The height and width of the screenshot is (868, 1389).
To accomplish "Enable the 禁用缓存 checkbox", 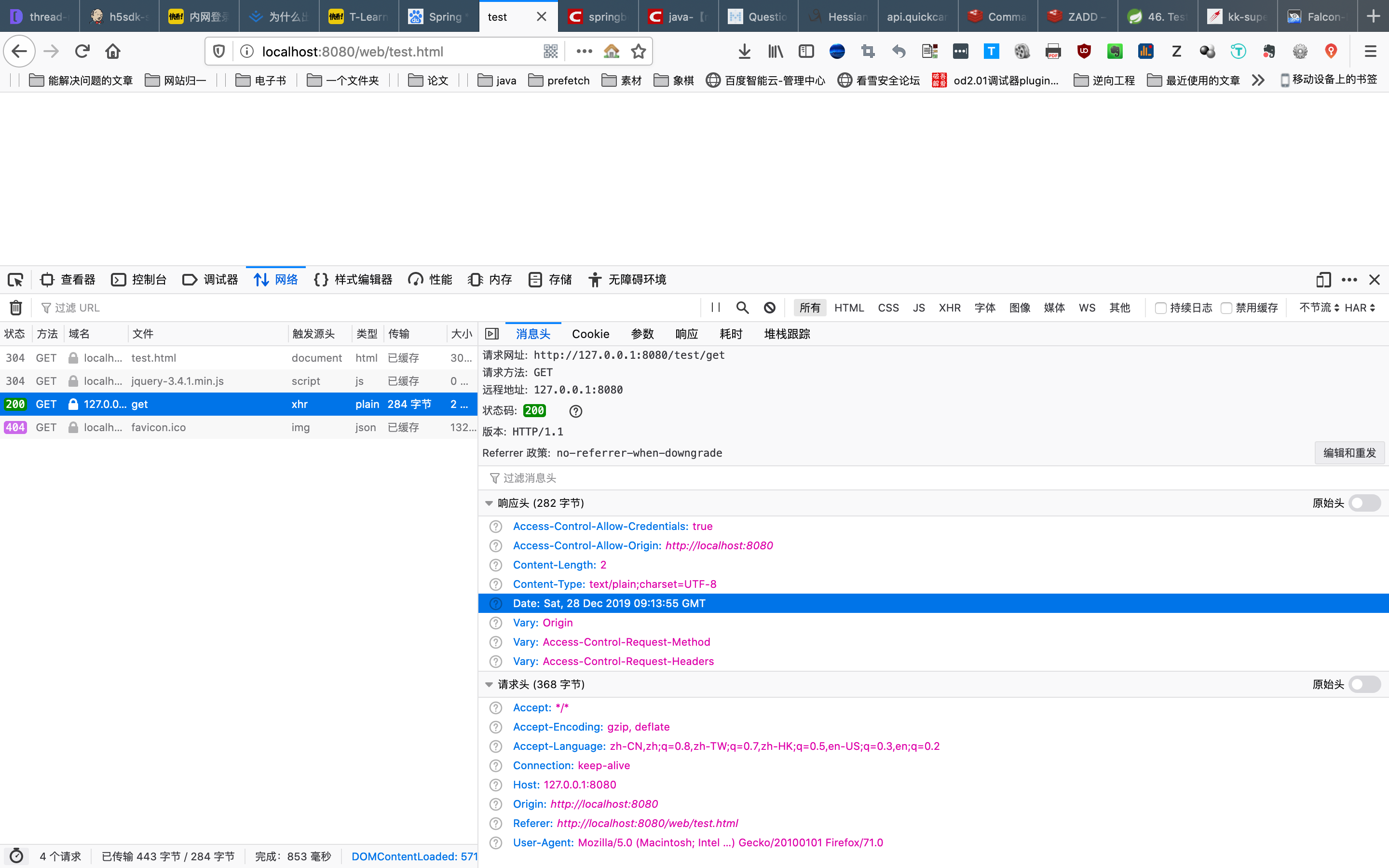I will [x=1226, y=308].
